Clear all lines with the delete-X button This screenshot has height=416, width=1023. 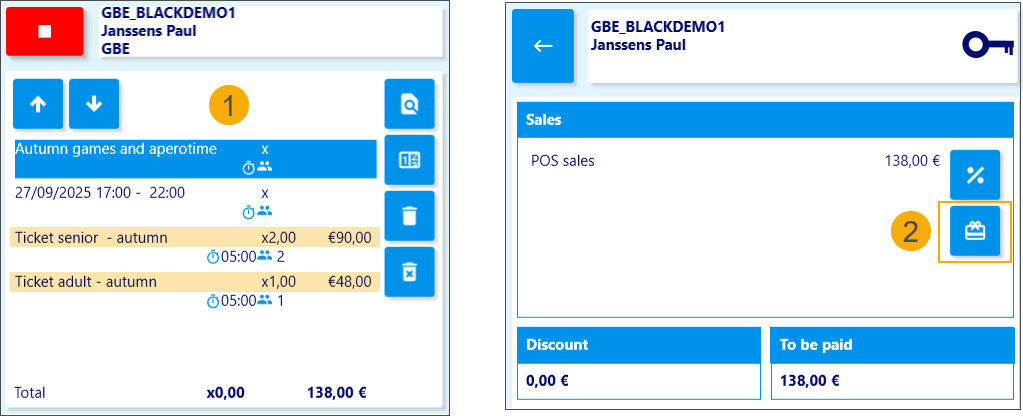409,272
